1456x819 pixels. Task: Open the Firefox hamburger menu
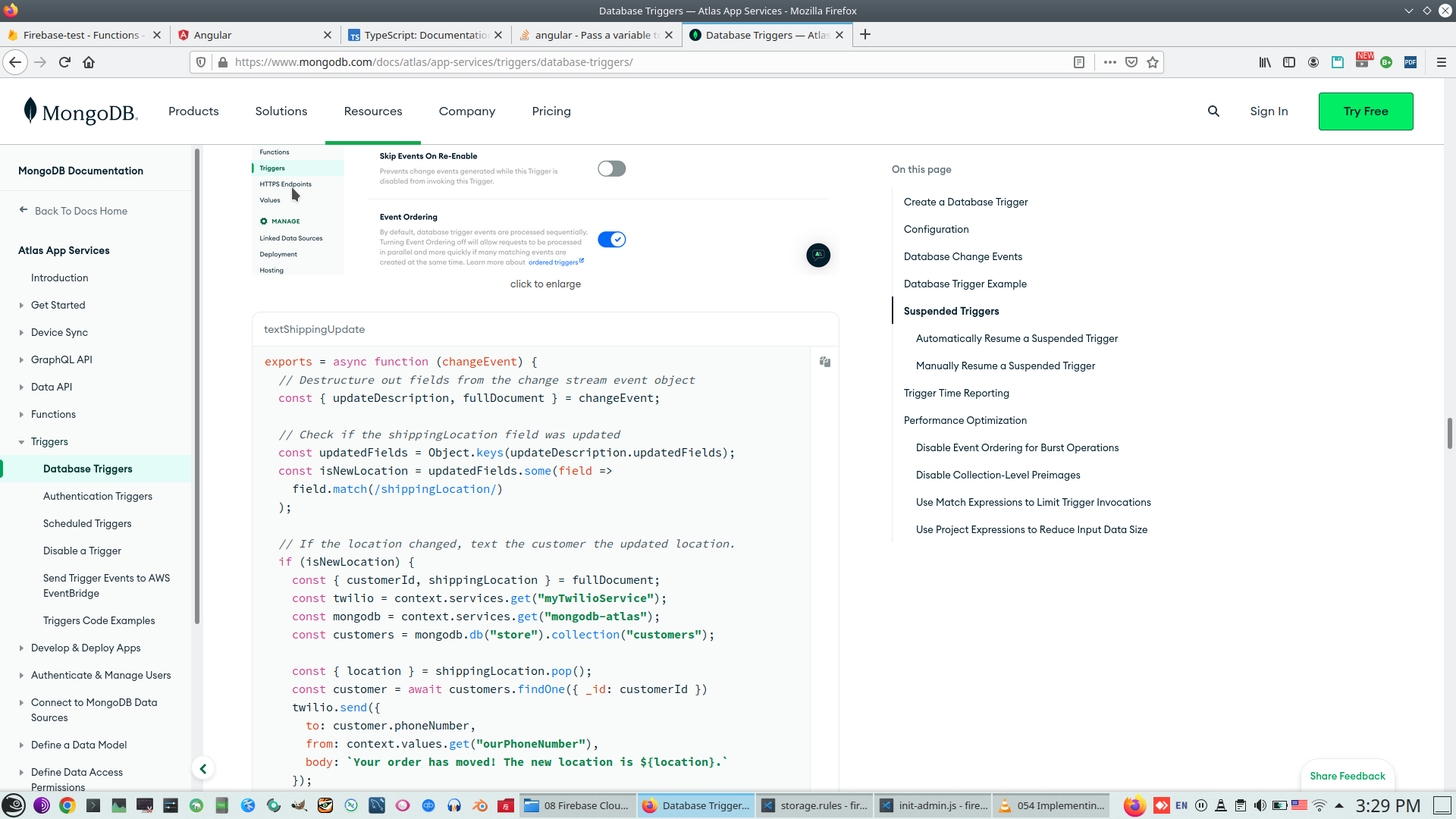(1442, 62)
